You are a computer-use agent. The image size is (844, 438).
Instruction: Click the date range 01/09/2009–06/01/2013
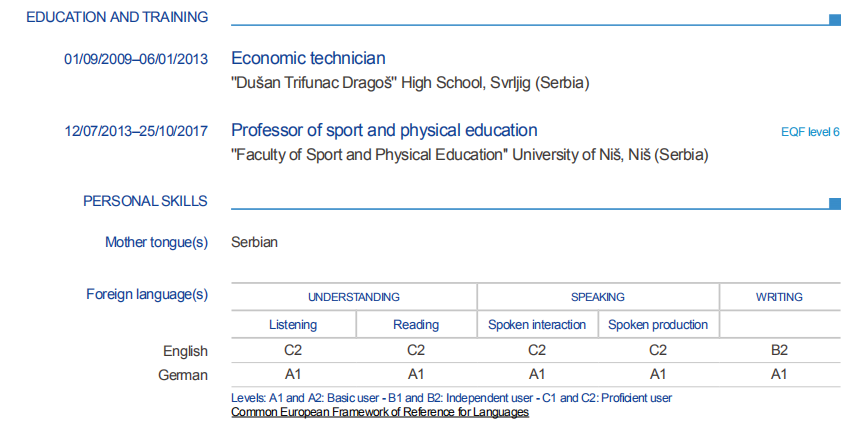[136, 59]
